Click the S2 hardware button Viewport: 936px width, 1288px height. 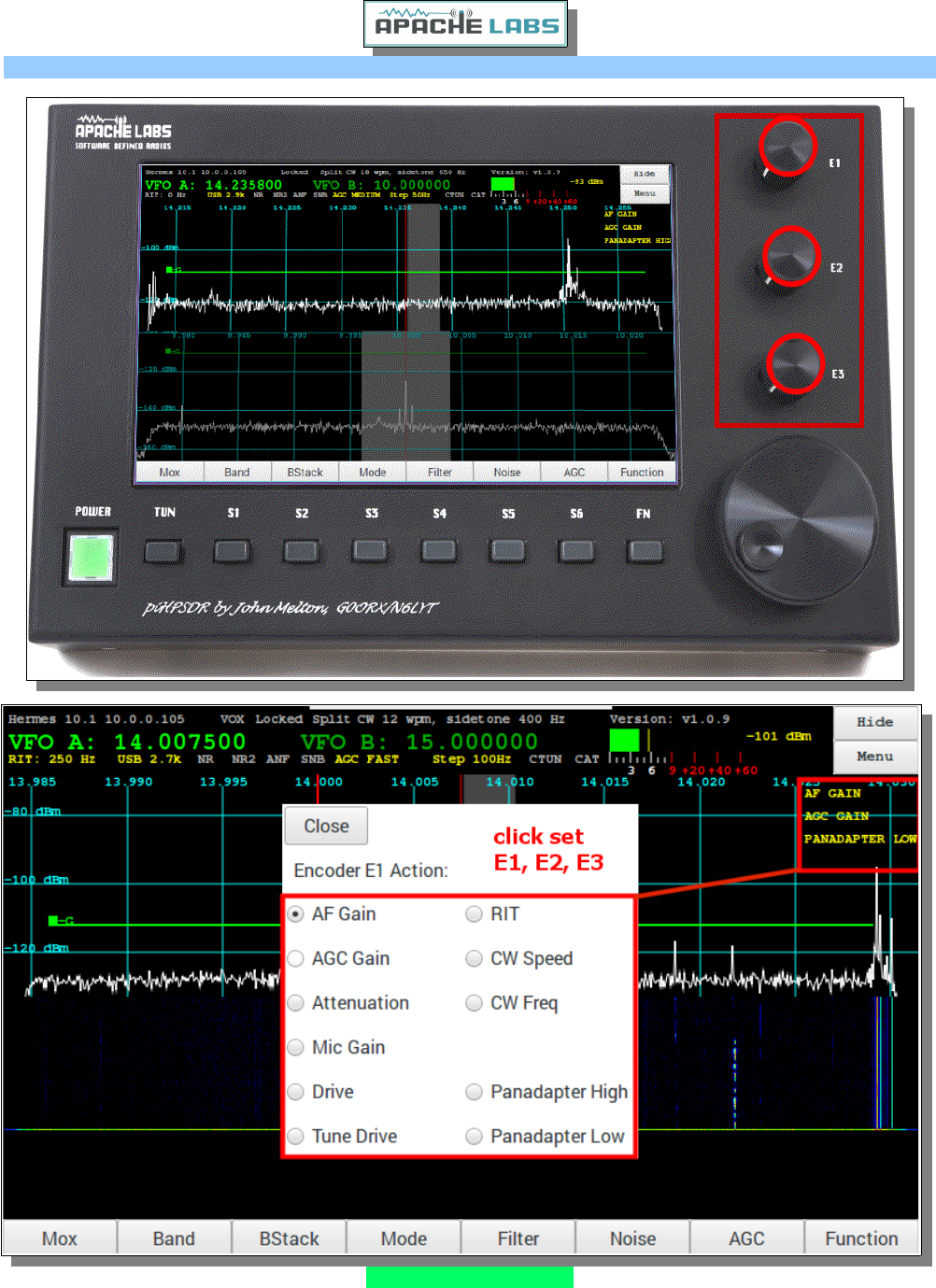[x=301, y=551]
